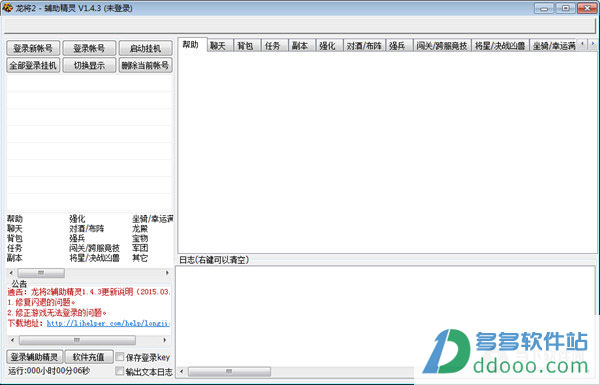Screen dimensions: 600x385
Task: Click 公告 panel scroll-left arrow
Action: (x=13, y=340)
